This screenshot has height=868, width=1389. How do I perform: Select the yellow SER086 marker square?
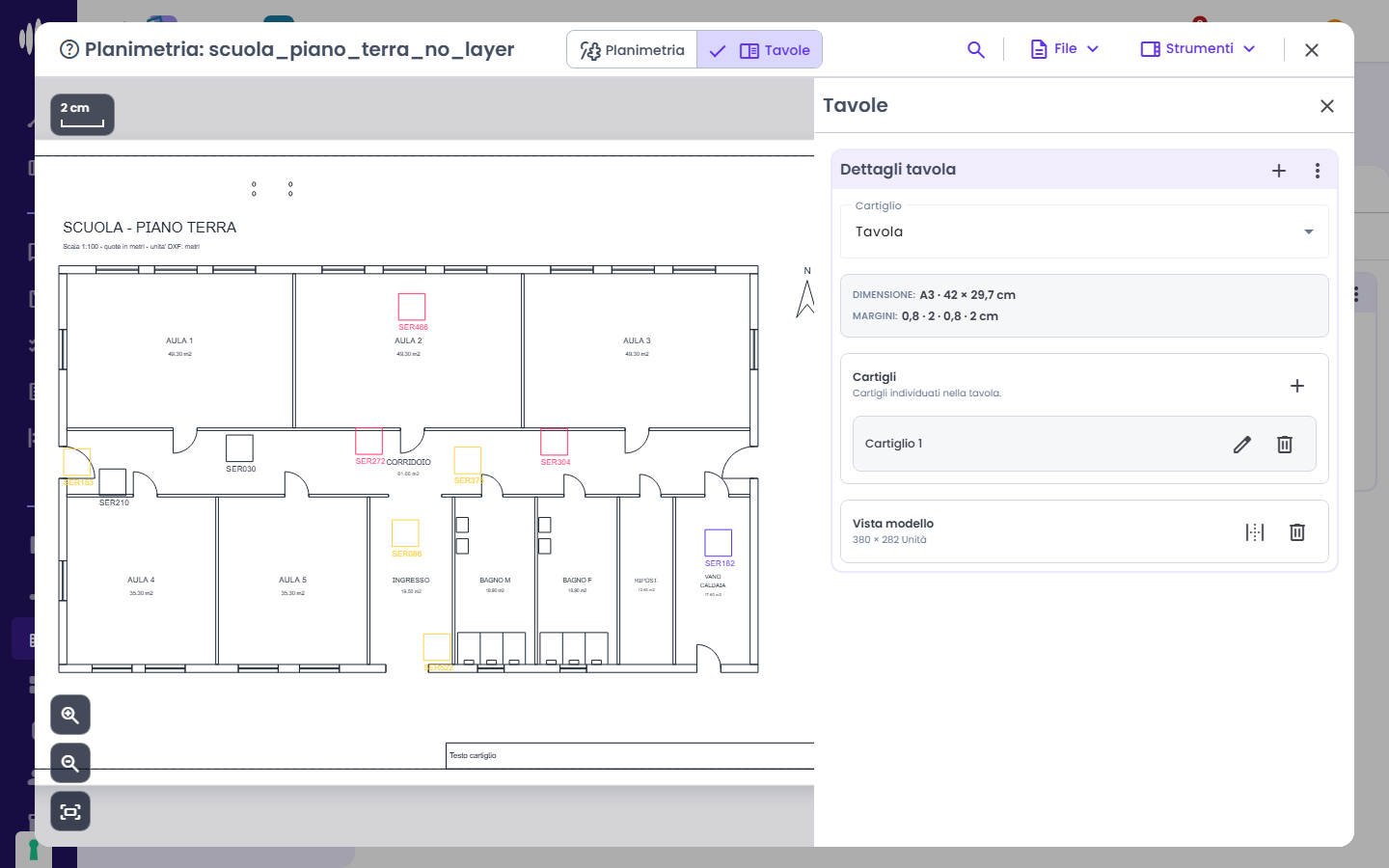click(405, 533)
